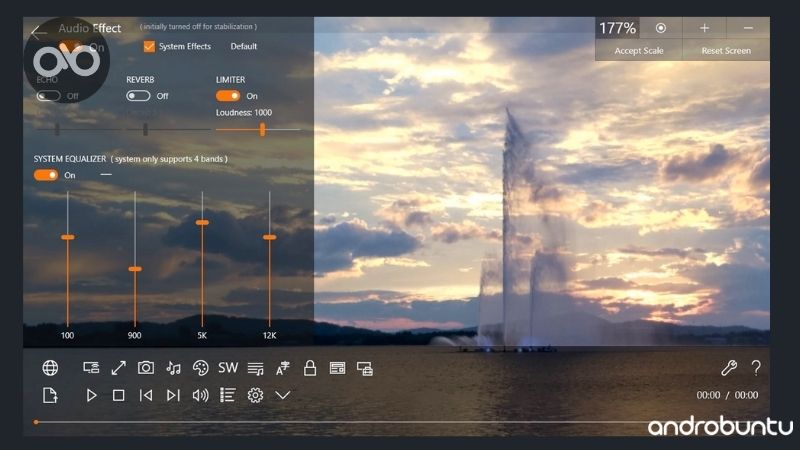The image size is (800, 450).
Task: Open the color palette icon
Action: (201, 368)
